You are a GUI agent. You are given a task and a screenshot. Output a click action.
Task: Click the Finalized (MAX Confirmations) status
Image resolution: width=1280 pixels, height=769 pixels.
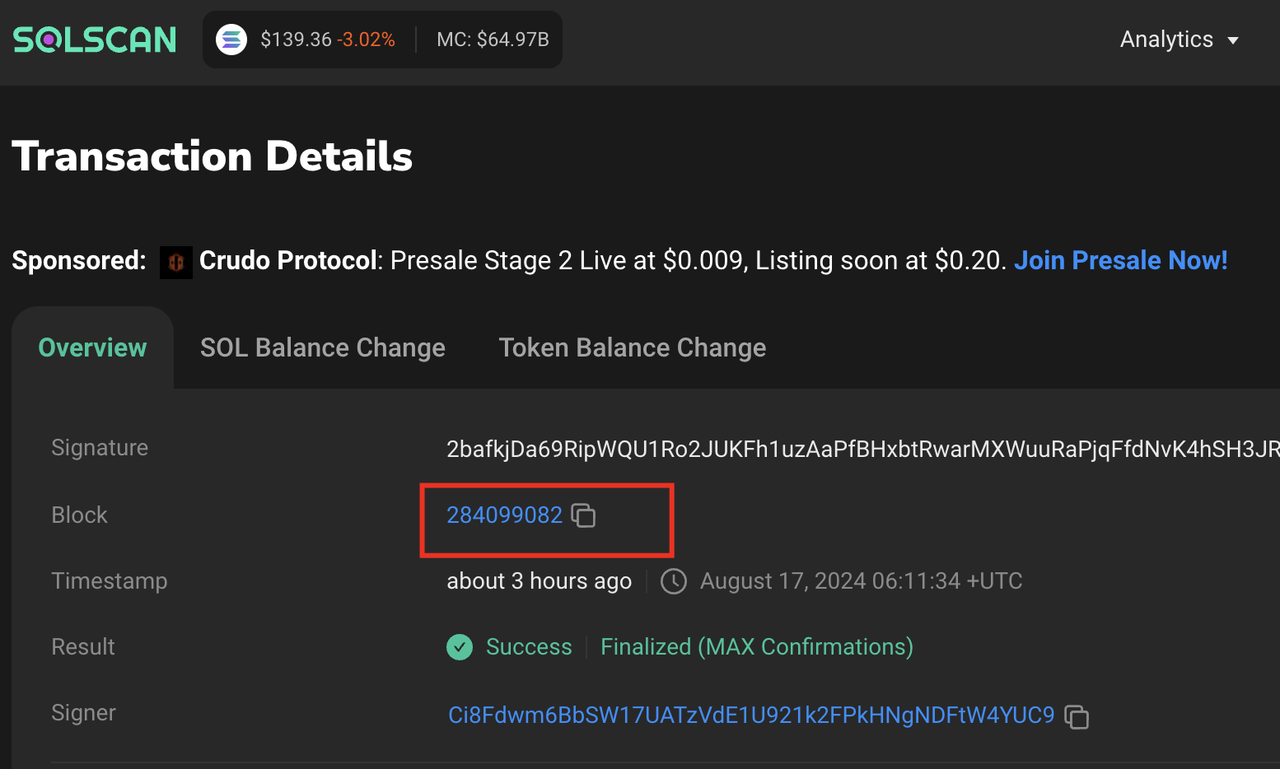(757, 647)
